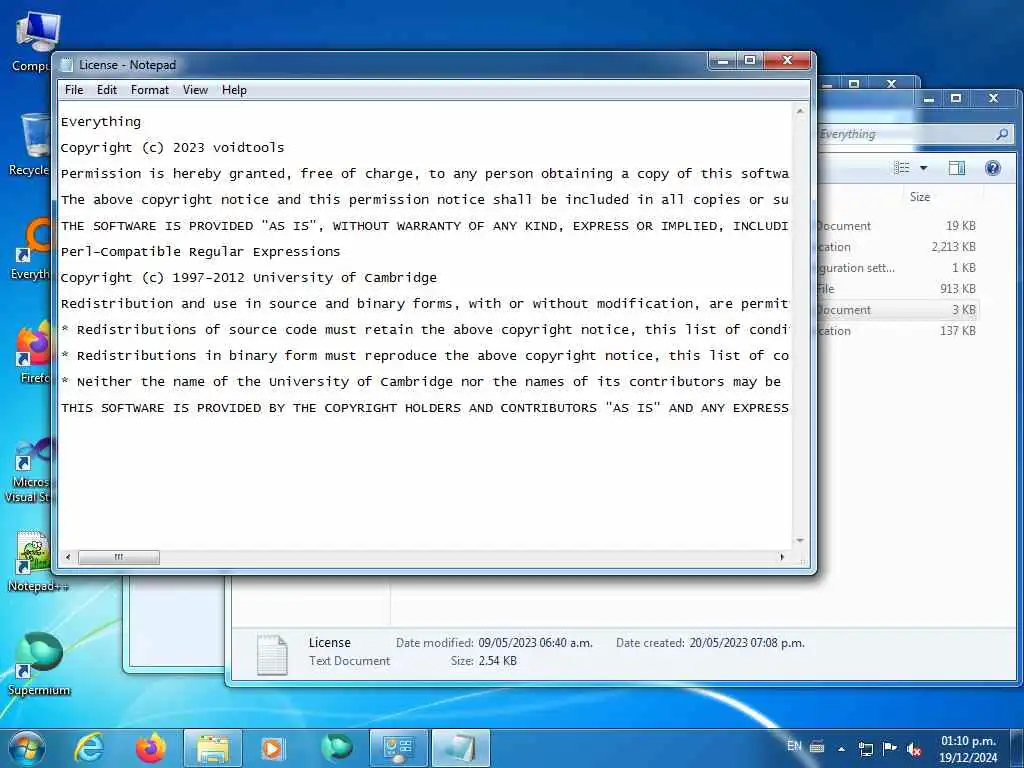Viewport: 1024px width, 768px height.
Task: Open the network icon in the system tray
Action: point(866,749)
